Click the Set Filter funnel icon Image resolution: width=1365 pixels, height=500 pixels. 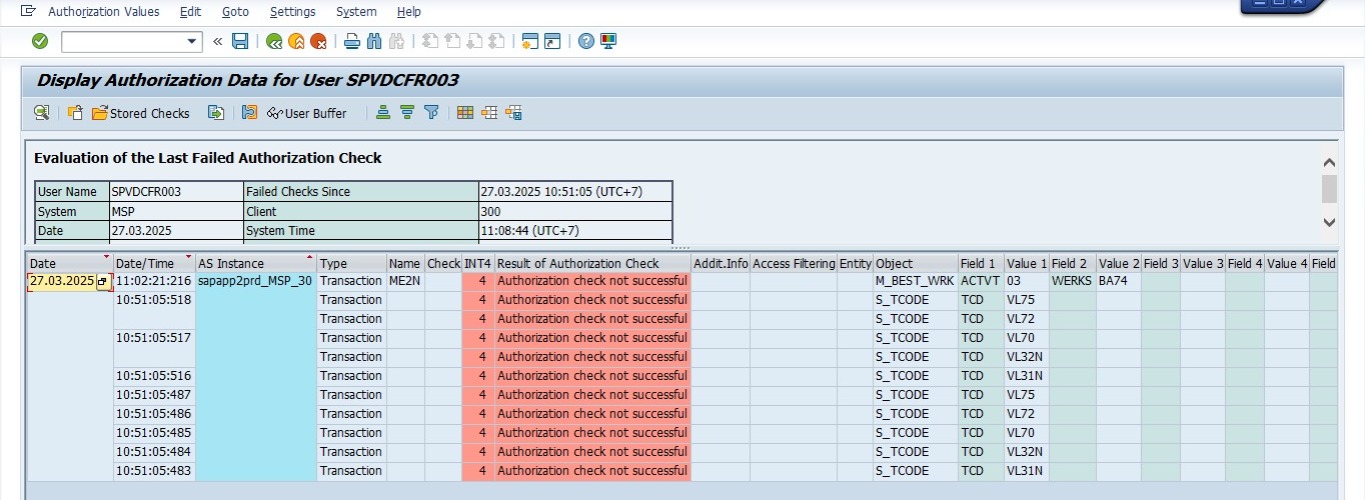431,113
